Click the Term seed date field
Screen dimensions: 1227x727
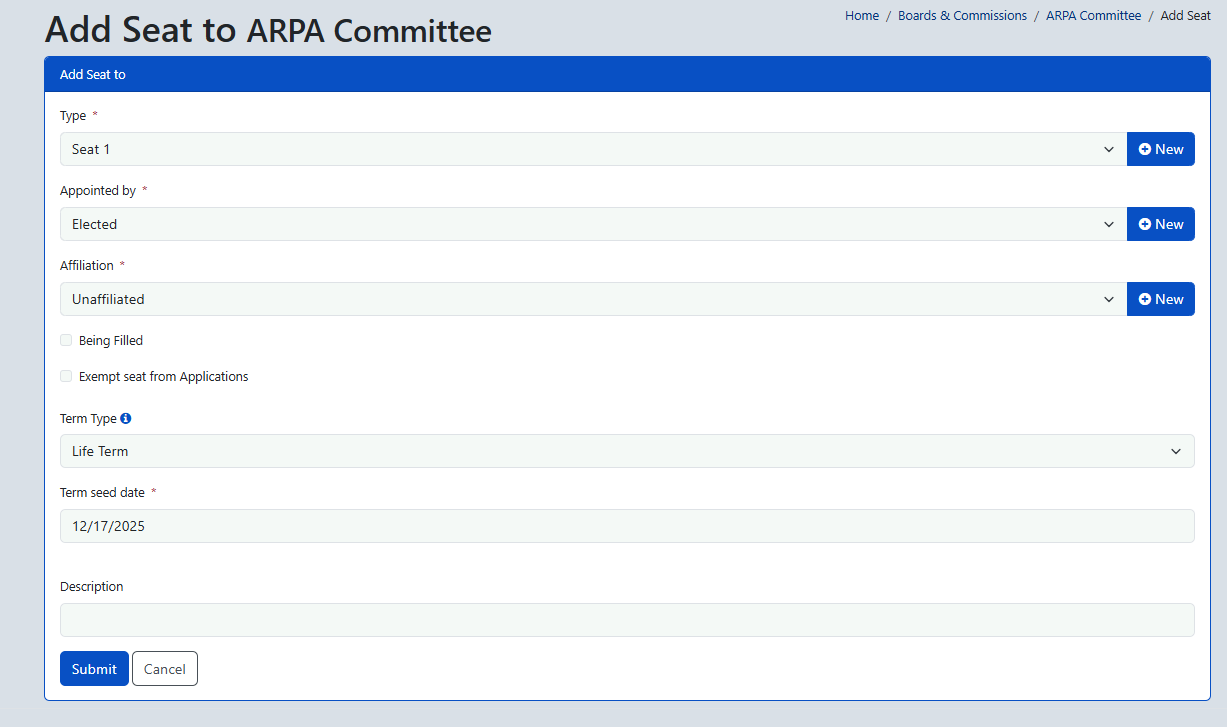click(x=627, y=526)
